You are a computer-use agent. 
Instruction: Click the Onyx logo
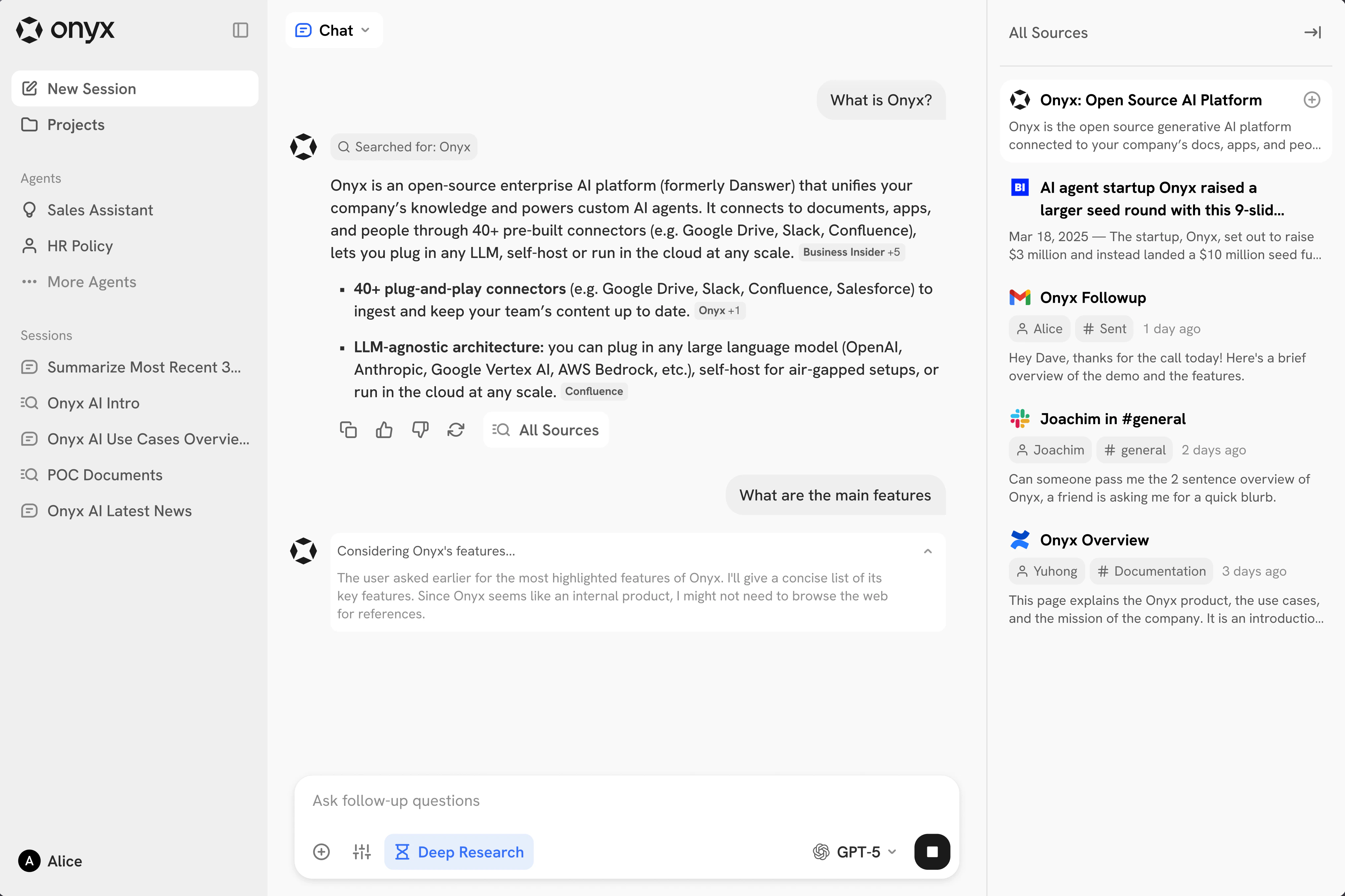point(65,30)
